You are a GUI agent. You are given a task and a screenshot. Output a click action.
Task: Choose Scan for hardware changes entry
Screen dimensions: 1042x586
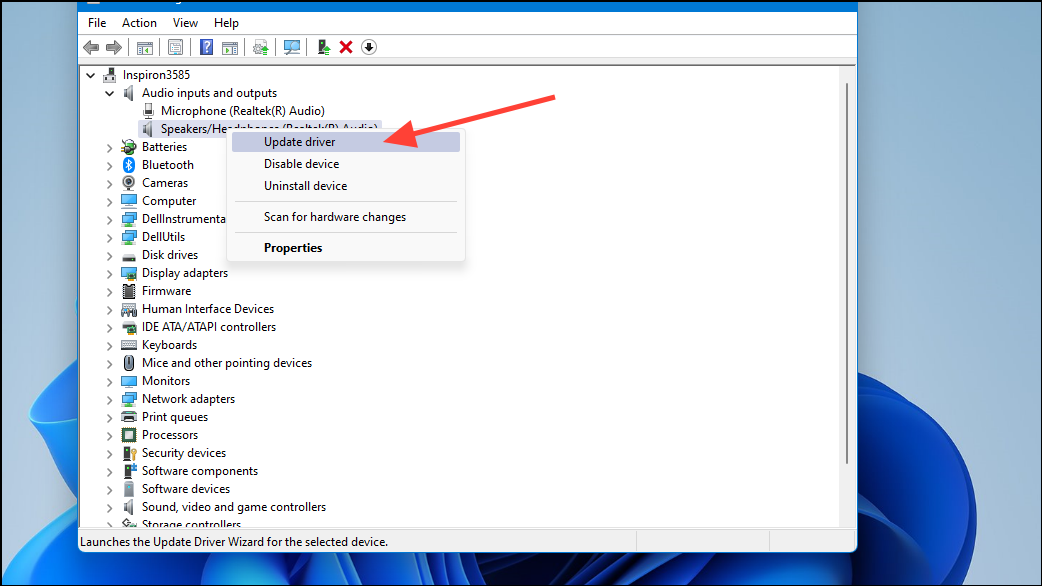click(x=346, y=217)
